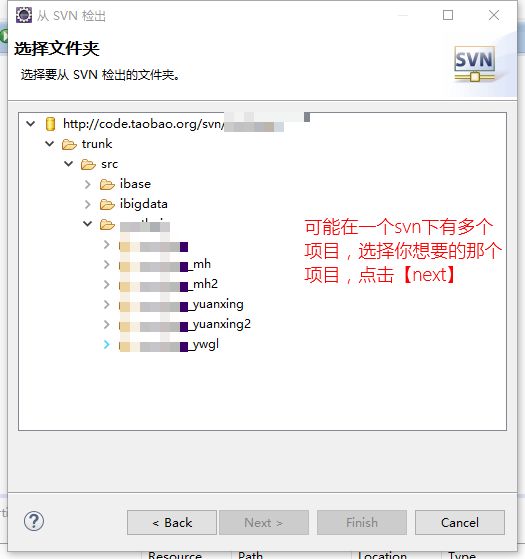Click the Finish button
525x559 pixels.
(362, 522)
